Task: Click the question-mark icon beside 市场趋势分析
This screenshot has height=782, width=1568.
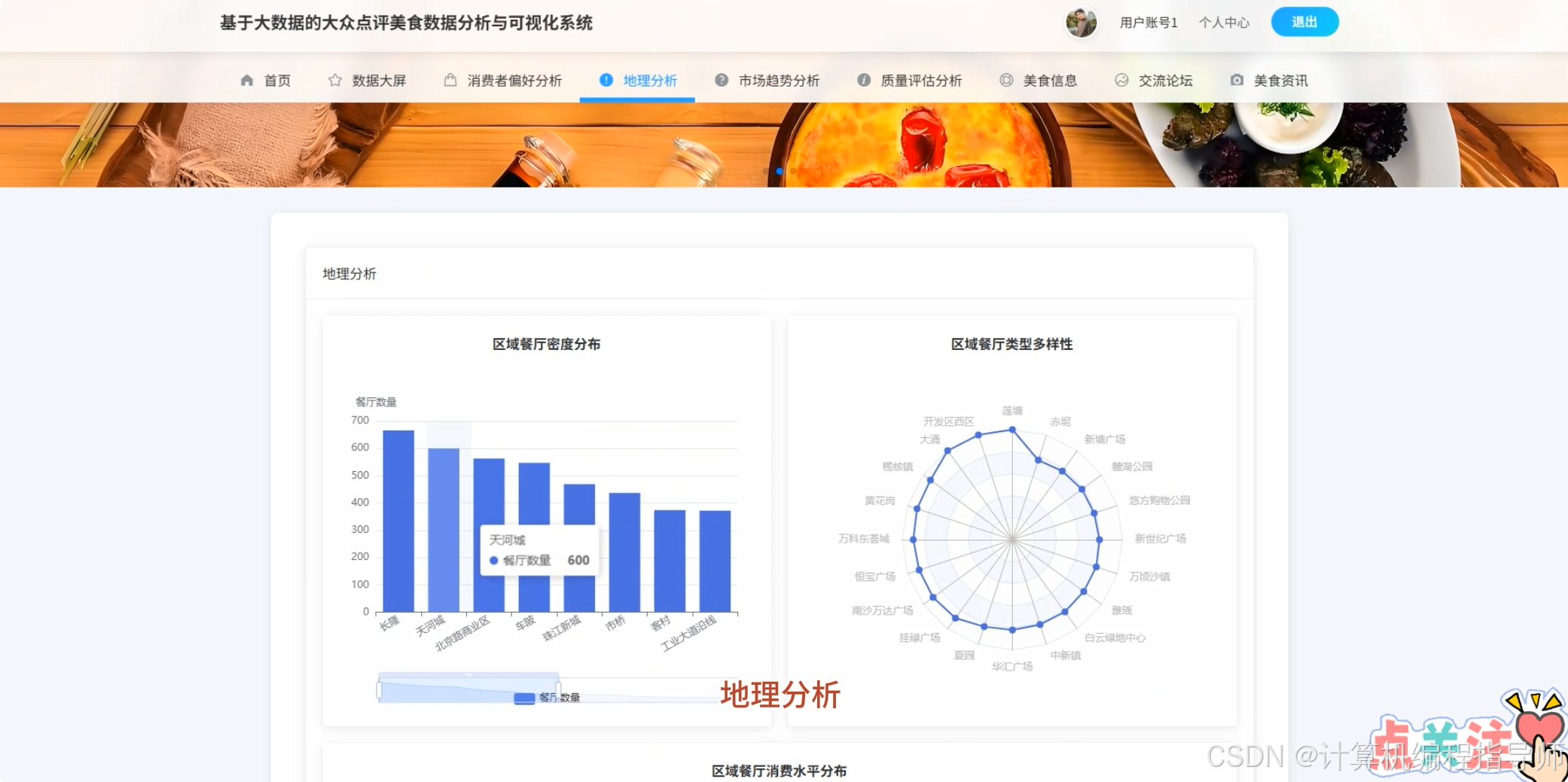Action: (x=721, y=80)
